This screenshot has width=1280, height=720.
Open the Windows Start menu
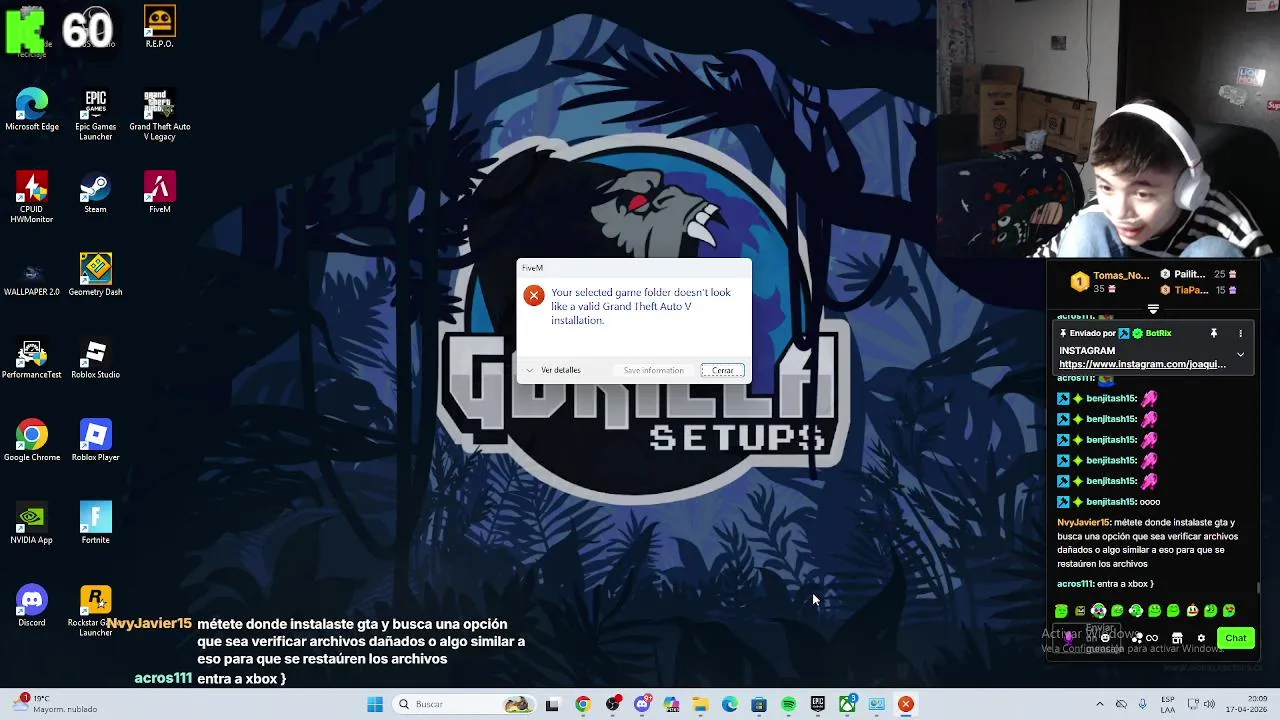[x=375, y=704]
